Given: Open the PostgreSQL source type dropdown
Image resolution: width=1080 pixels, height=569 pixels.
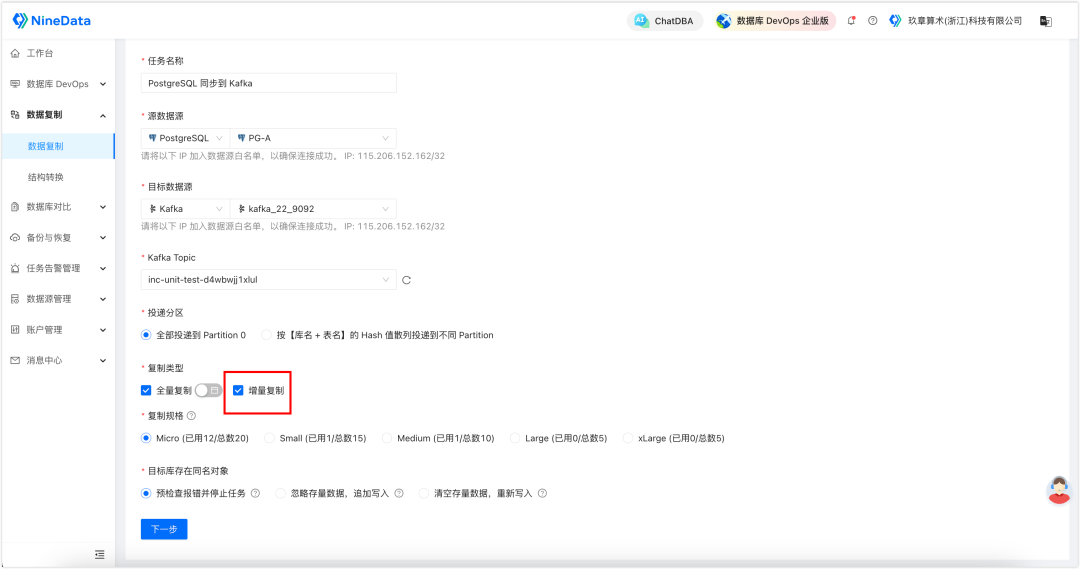Looking at the screenshot, I should click(185, 138).
